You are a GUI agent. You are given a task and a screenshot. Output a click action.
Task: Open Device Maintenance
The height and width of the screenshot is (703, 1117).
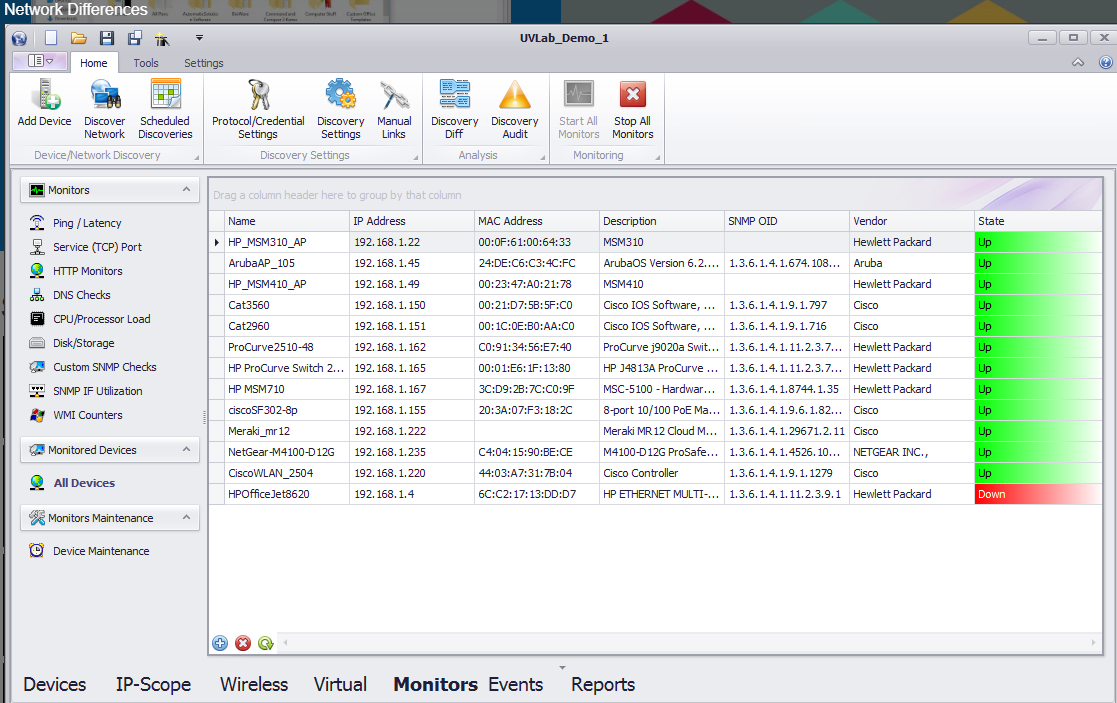pos(100,551)
